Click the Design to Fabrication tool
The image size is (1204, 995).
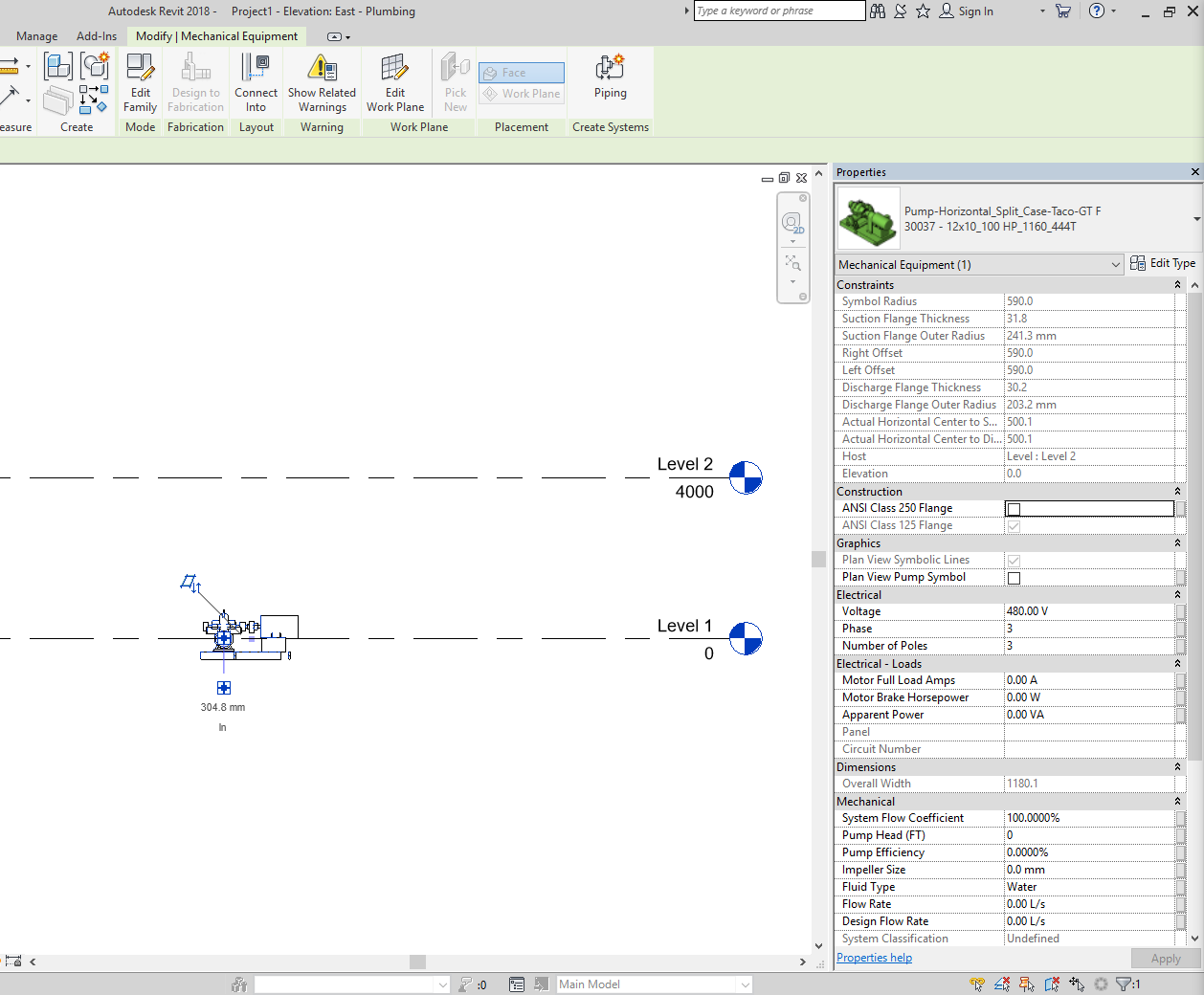(195, 82)
